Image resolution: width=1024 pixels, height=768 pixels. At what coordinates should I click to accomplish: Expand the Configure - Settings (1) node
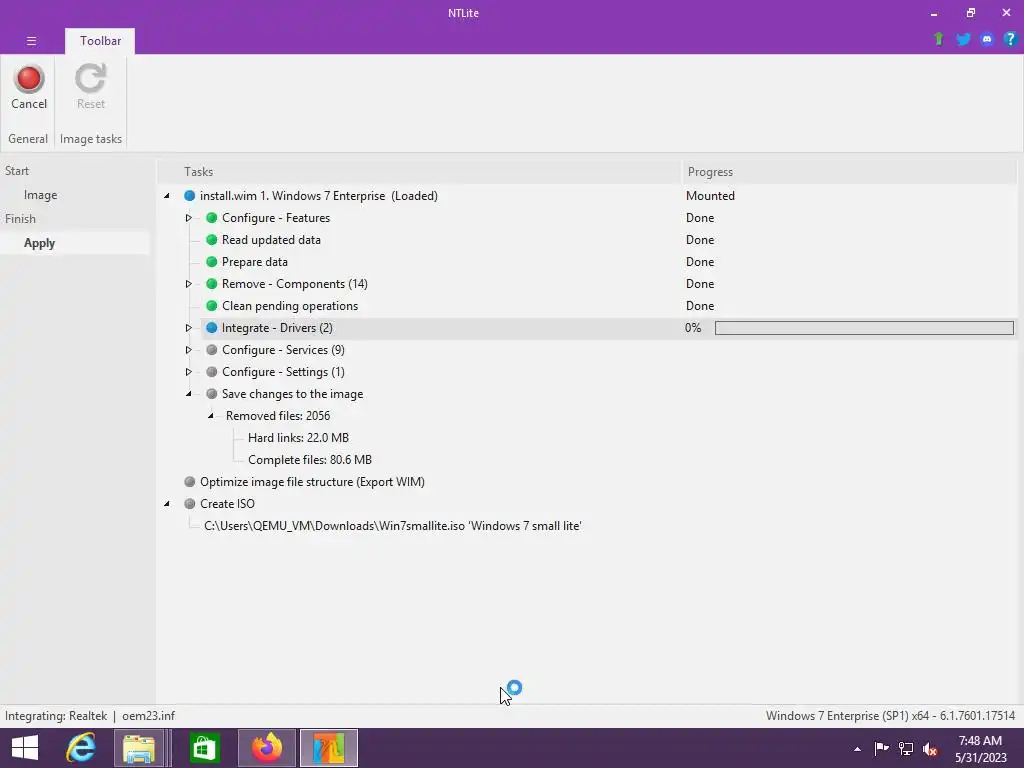[x=189, y=372]
